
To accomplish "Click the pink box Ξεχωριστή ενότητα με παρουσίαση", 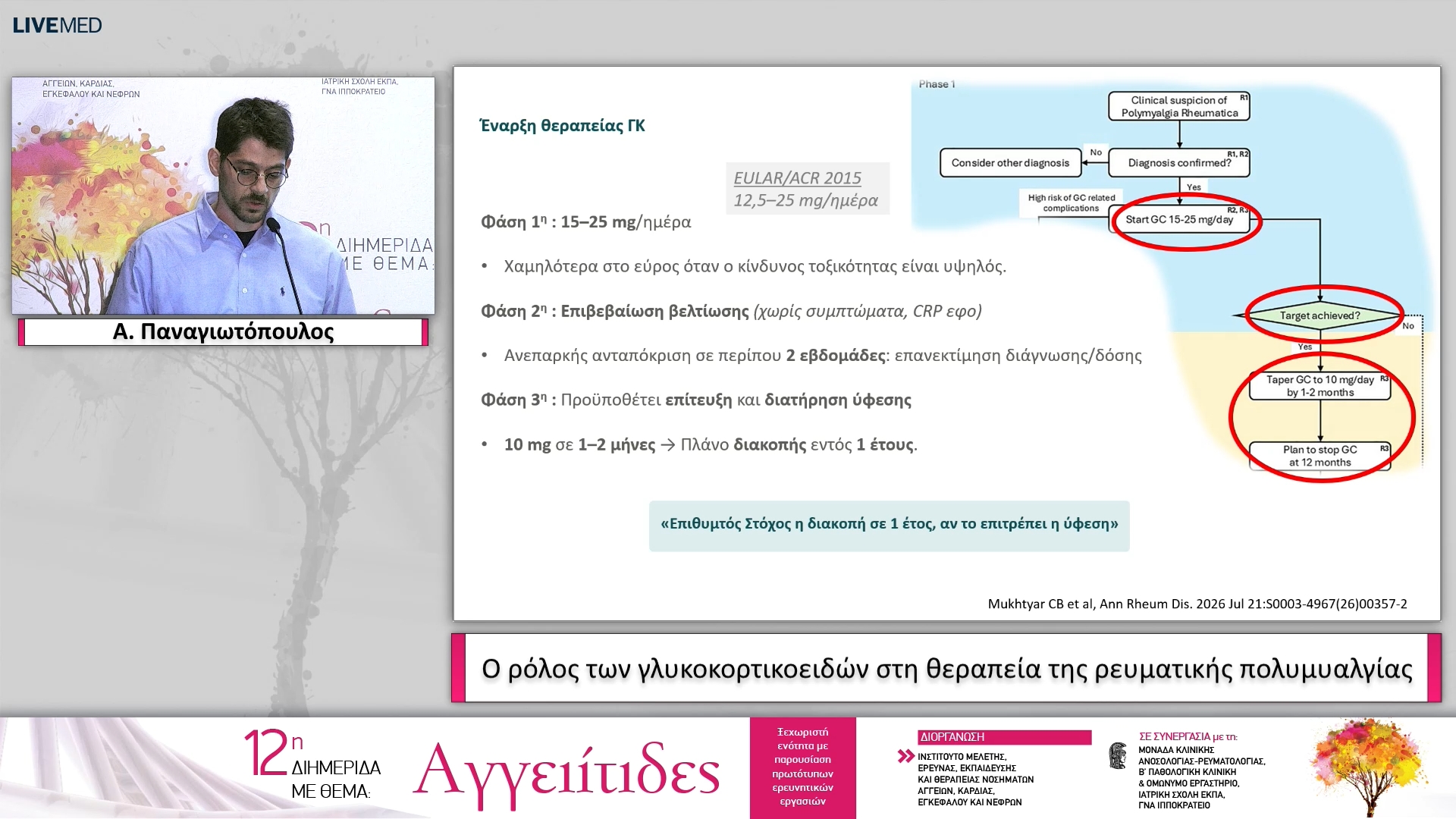I will coord(803,767).
